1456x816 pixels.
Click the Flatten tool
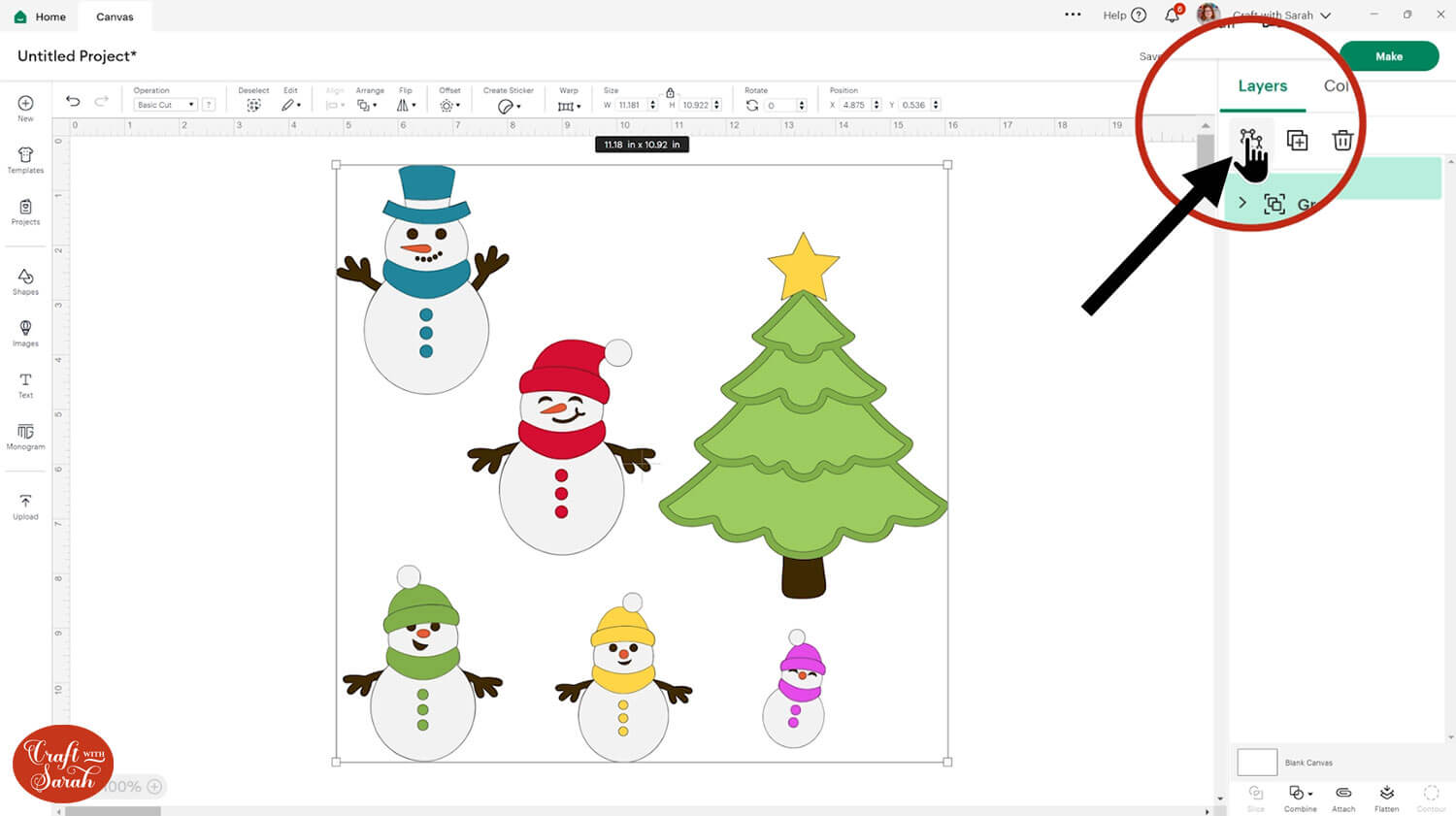[1386, 798]
